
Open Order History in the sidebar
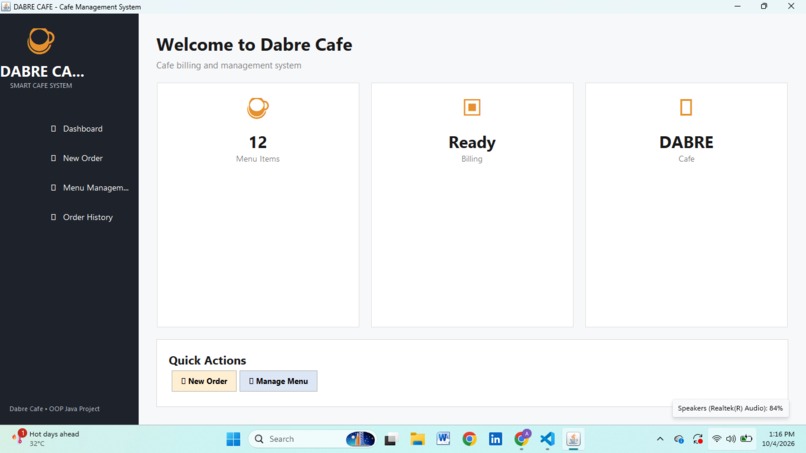[x=81, y=217]
